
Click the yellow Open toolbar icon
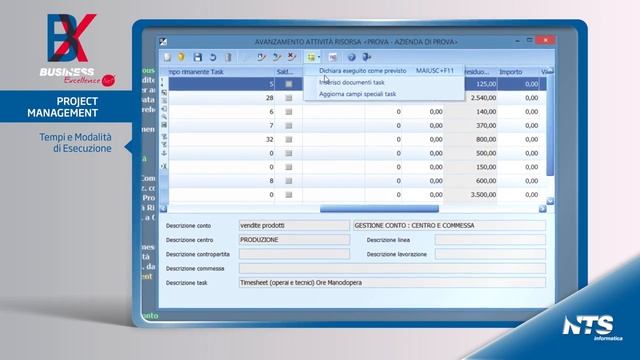click(x=182, y=57)
